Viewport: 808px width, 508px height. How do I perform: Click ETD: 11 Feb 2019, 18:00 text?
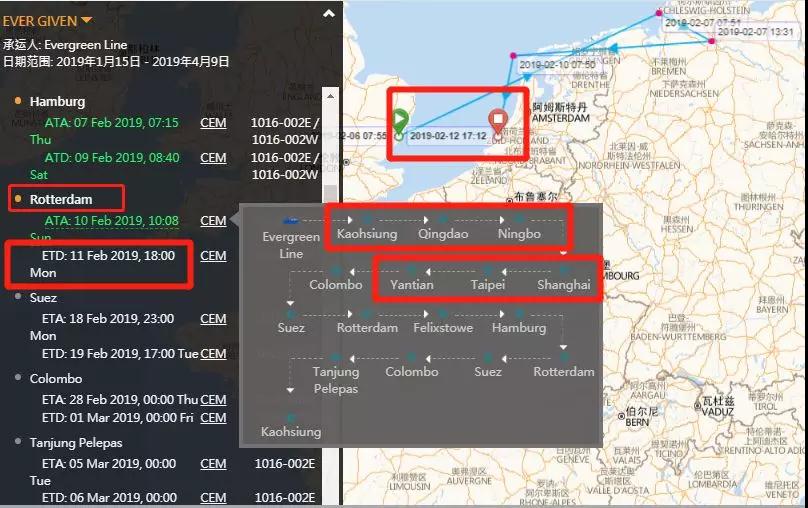click(x=108, y=256)
